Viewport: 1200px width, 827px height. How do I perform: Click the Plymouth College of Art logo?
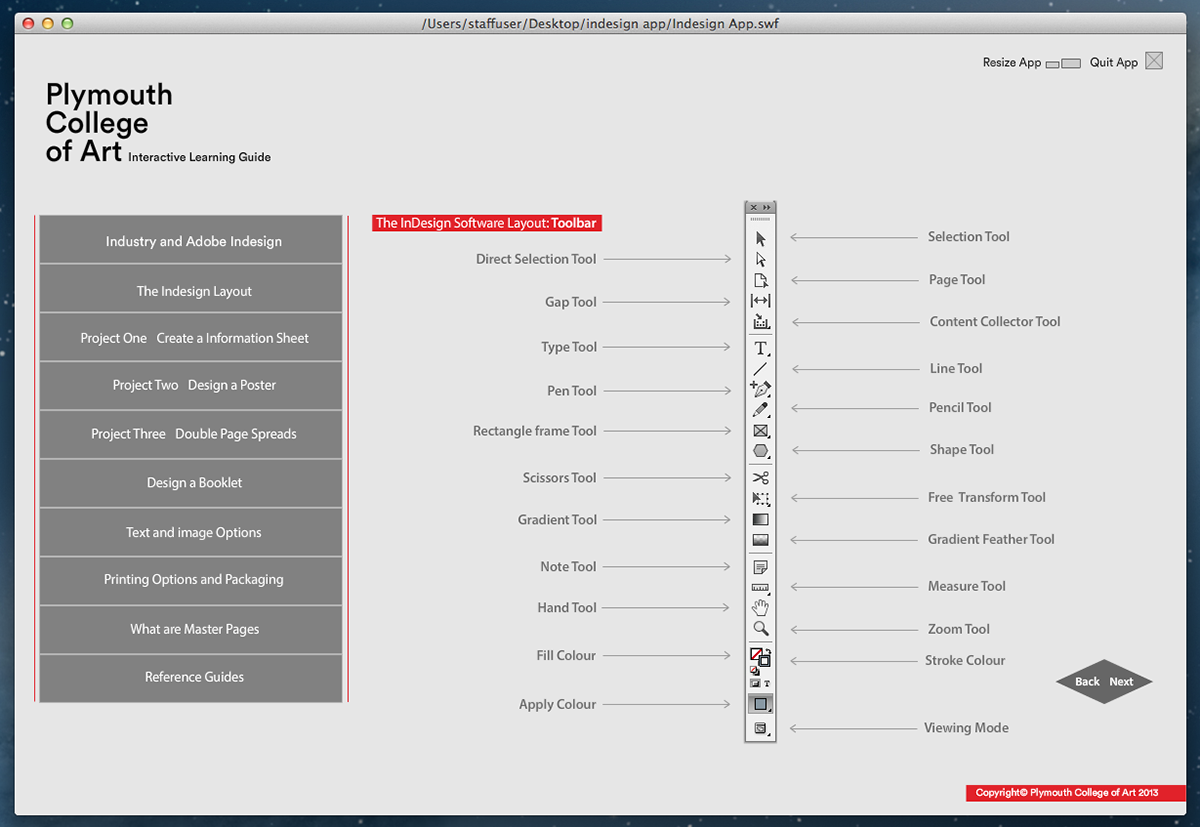tap(109, 123)
